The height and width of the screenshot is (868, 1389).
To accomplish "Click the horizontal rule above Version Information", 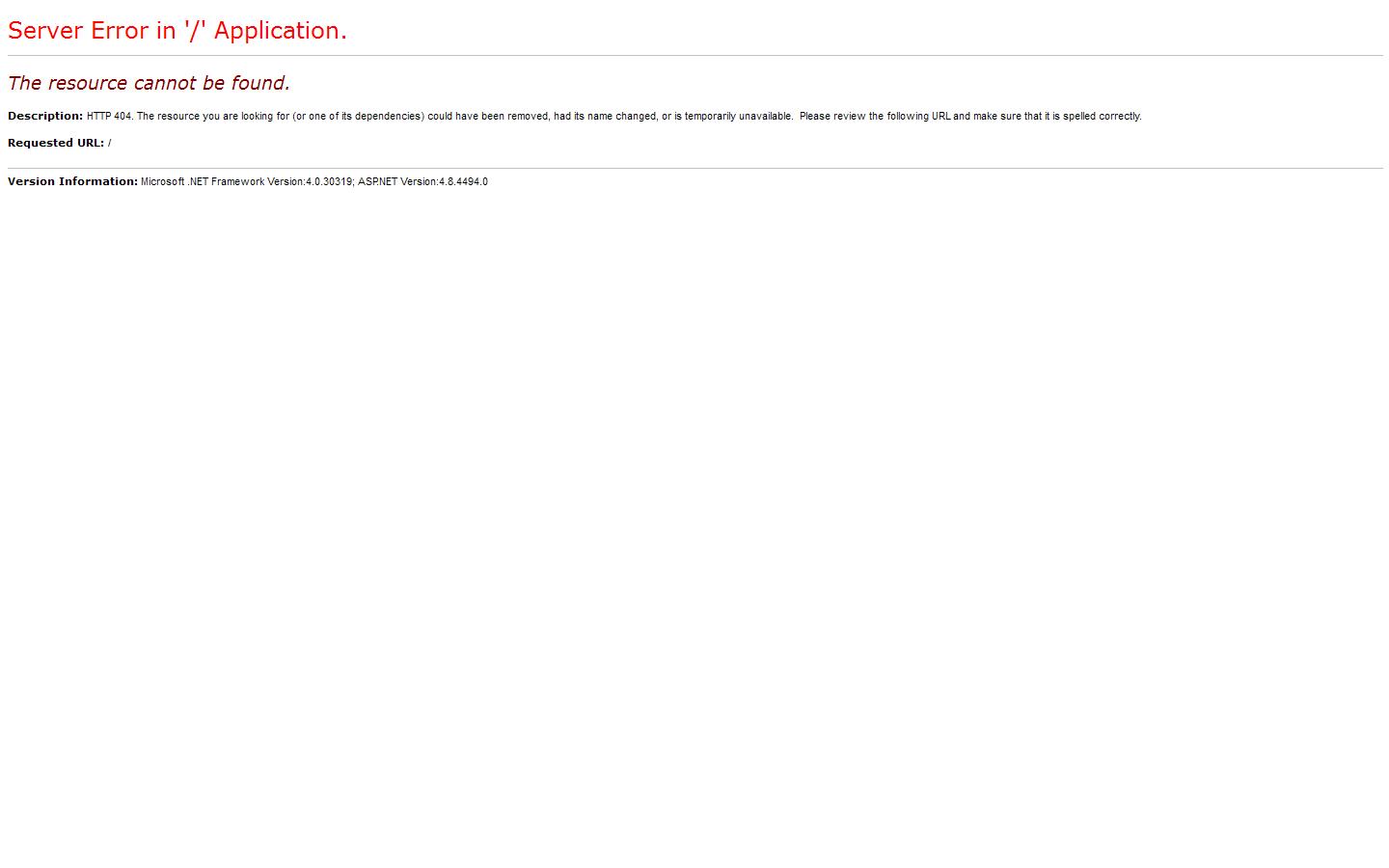I will (x=694, y=168).
